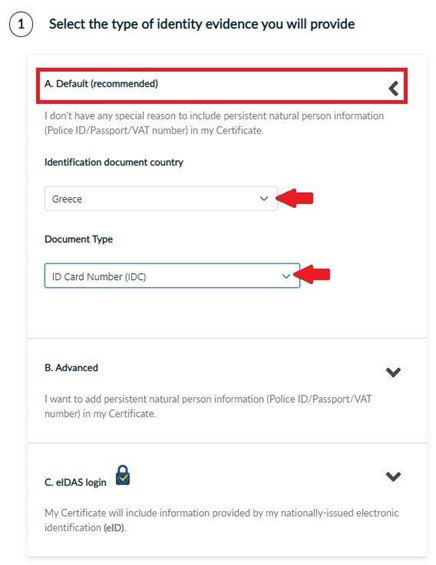This screenshot has height=565, width=436.
Task: Expand the B. Advanced section chevron
Action: (x=393, y=372)
